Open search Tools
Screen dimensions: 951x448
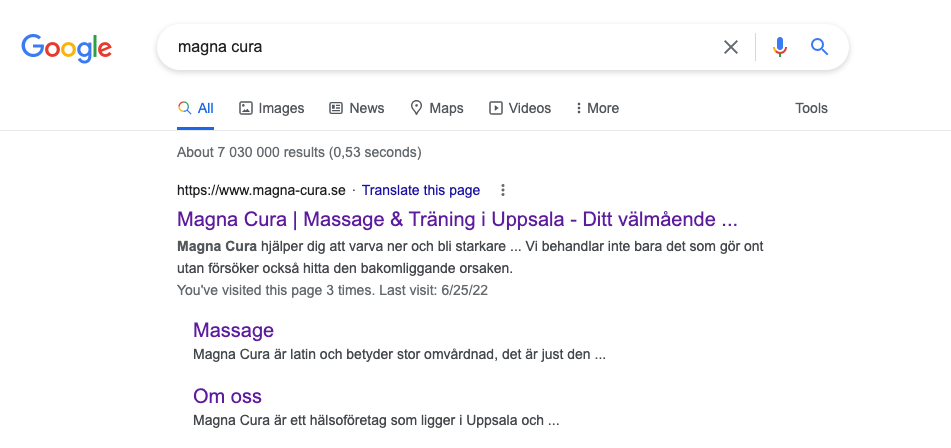tap(811, 109)
